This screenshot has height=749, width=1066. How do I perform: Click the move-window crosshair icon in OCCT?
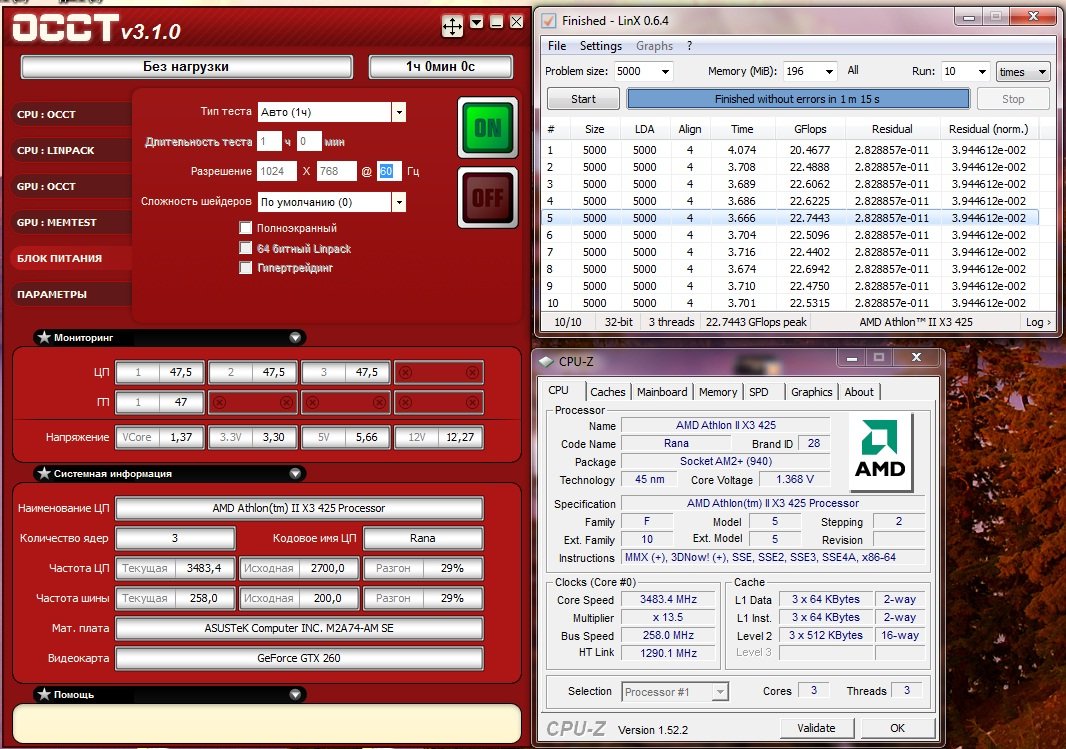(x=452, y=26)
